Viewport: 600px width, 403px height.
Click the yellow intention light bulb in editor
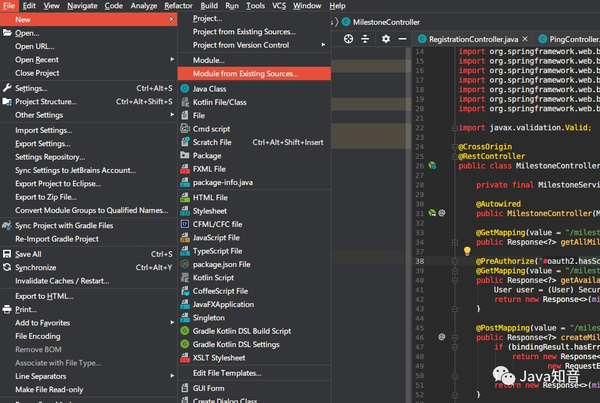pos(466,251)
